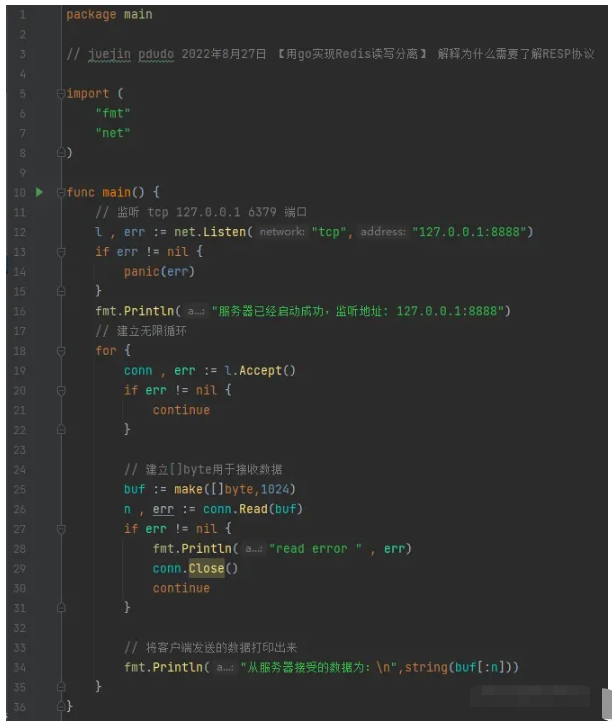Run main via the green gutter arrow
This screenshot has height=723, width=612.
click(39, 192)
